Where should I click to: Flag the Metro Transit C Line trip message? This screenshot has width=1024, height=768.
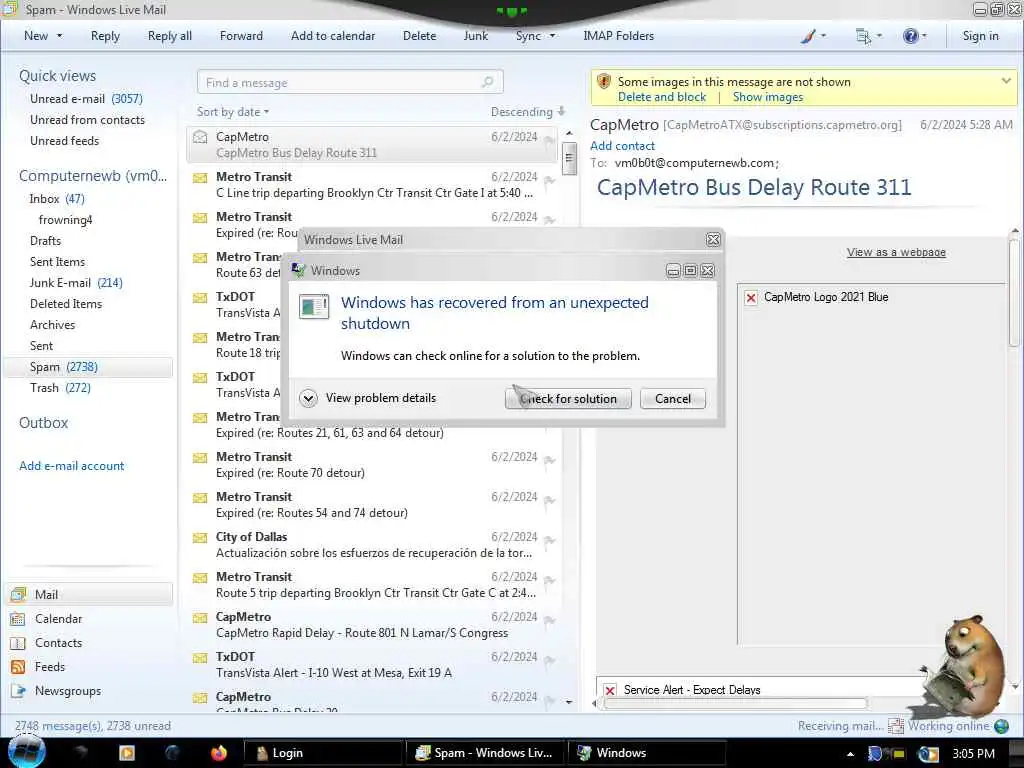tap(549, 180)
